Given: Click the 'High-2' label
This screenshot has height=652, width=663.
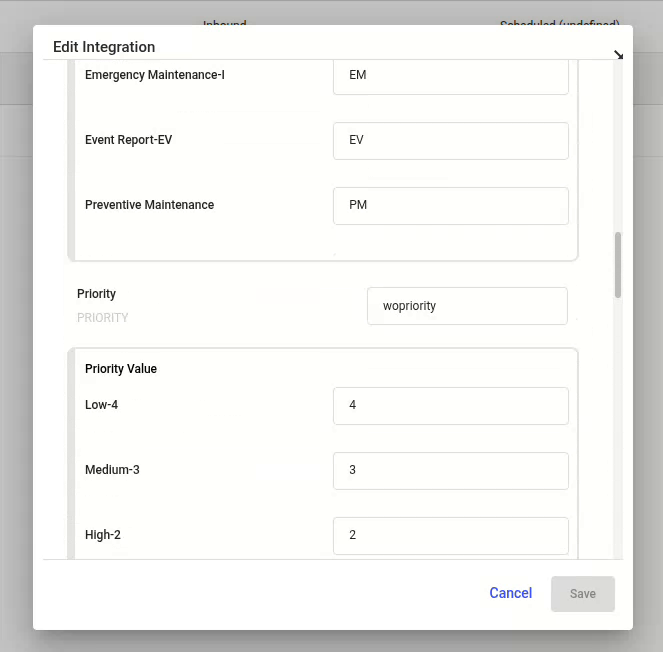Looking at the screenshot, I should point(103,535).
